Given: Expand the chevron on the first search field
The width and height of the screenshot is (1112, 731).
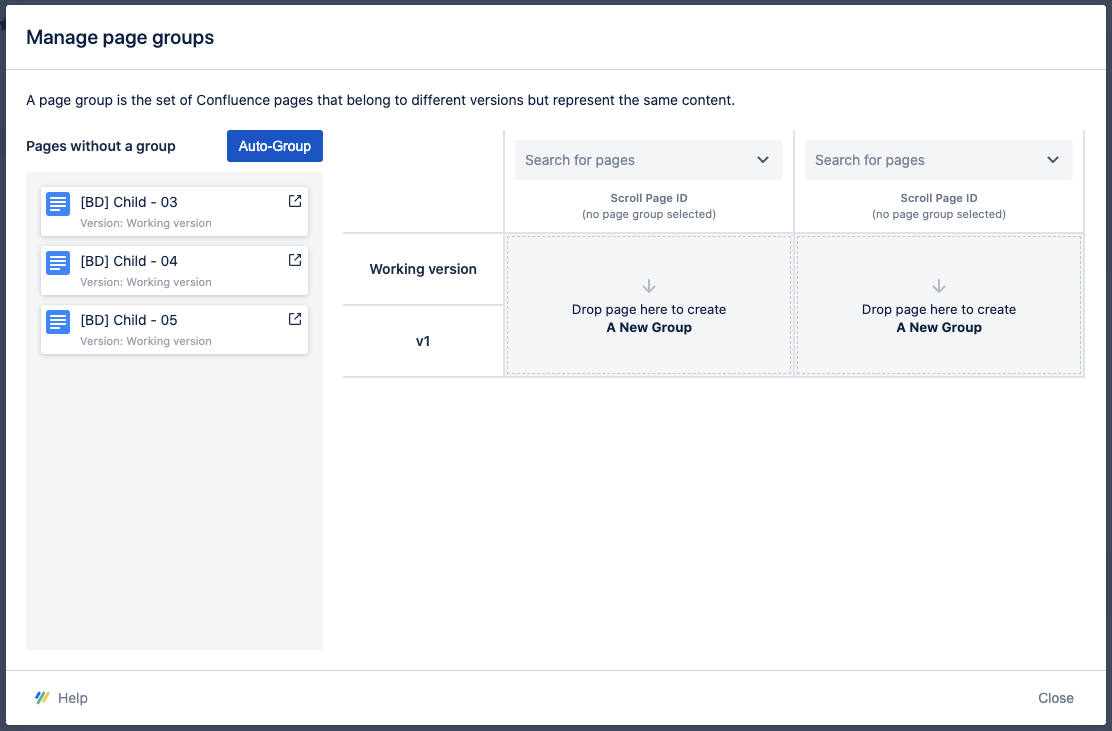Looking at the screenshot, I should (x=761, y=160).
